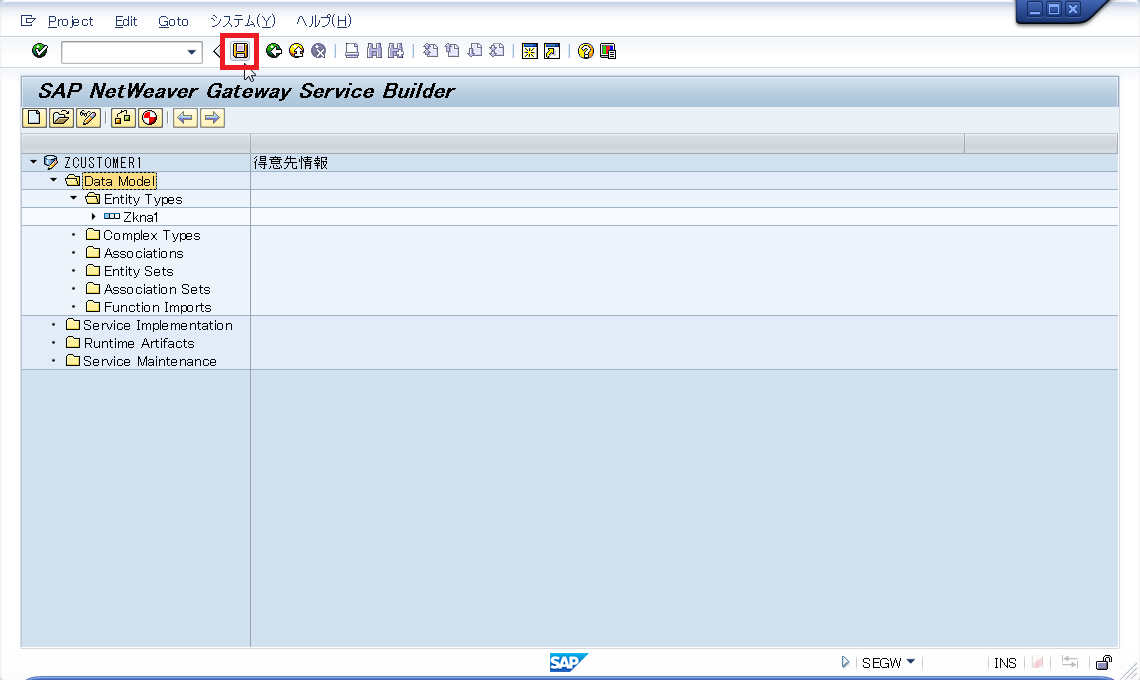Click the Generate Runtime Objects red icon
This screenshot has width=1140, height=680.
pyautogui.click(x=150, y=118)
